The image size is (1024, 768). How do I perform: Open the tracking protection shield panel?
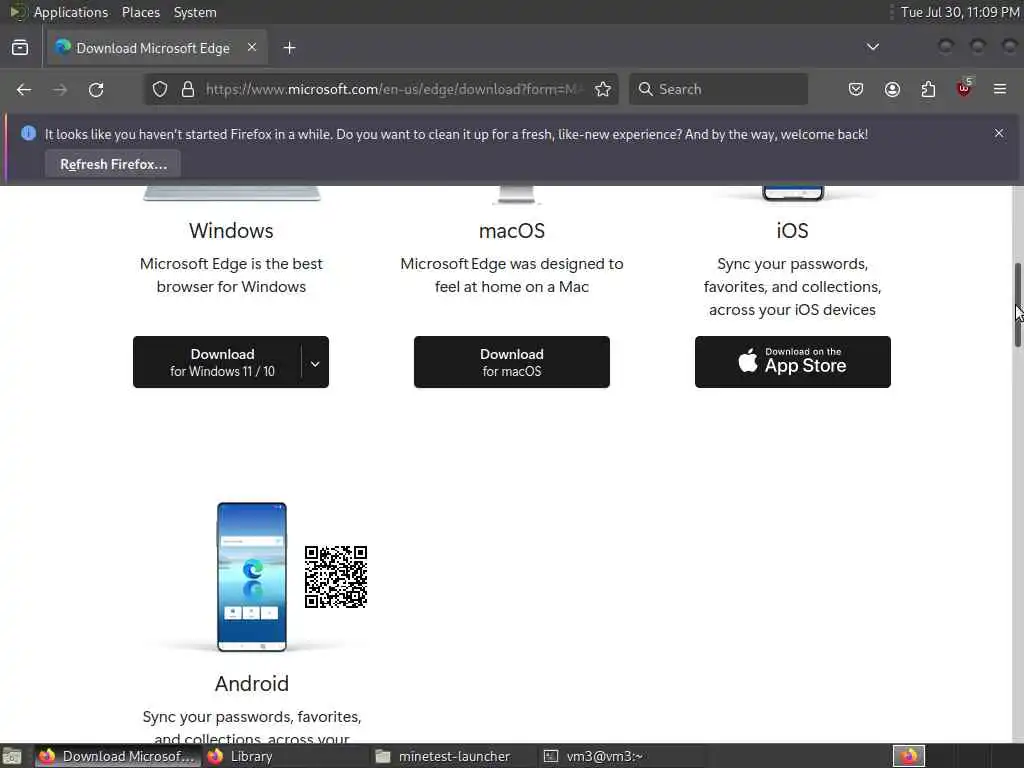click(160, 89)
